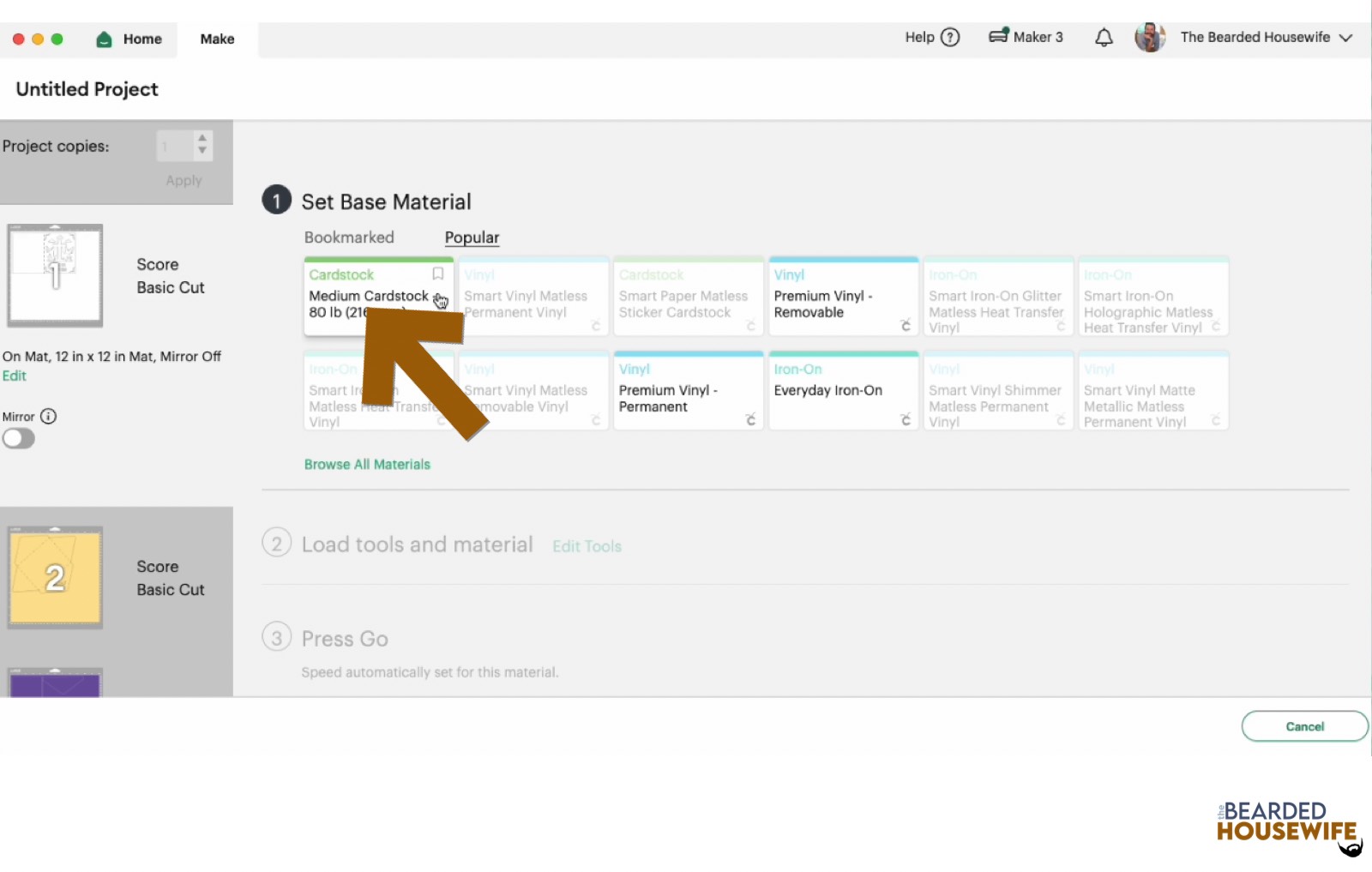Viewport: 1372px width, 872px height.
Task: Click the Untitled Project title
Action: click(87, 89)
